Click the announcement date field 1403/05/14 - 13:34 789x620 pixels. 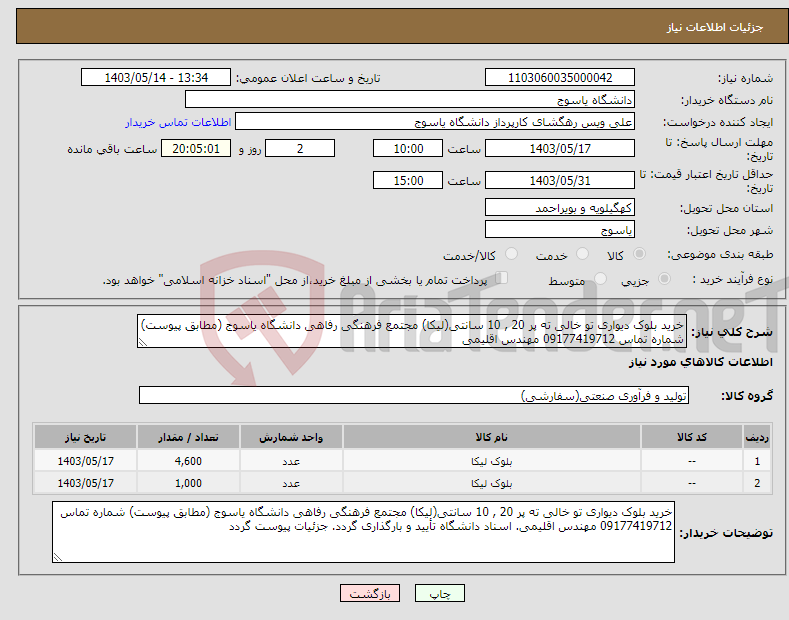coord(155,78)
